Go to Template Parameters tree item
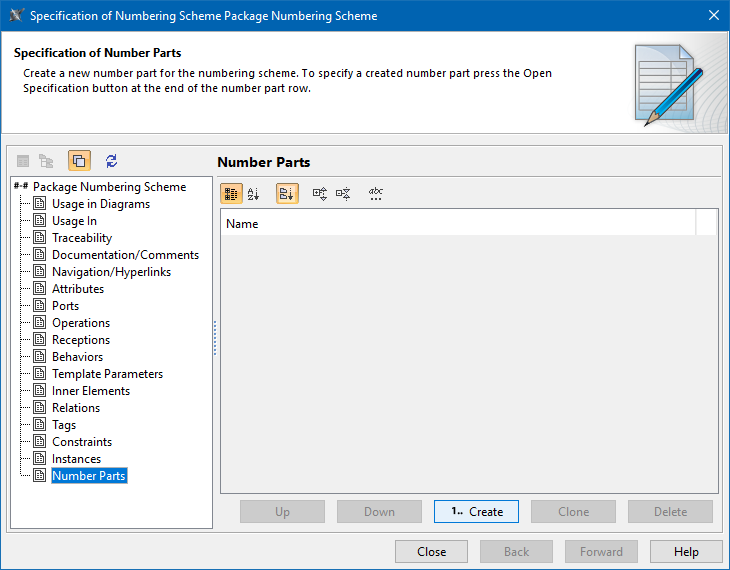The image size is (730, 570). coord(107,374)
